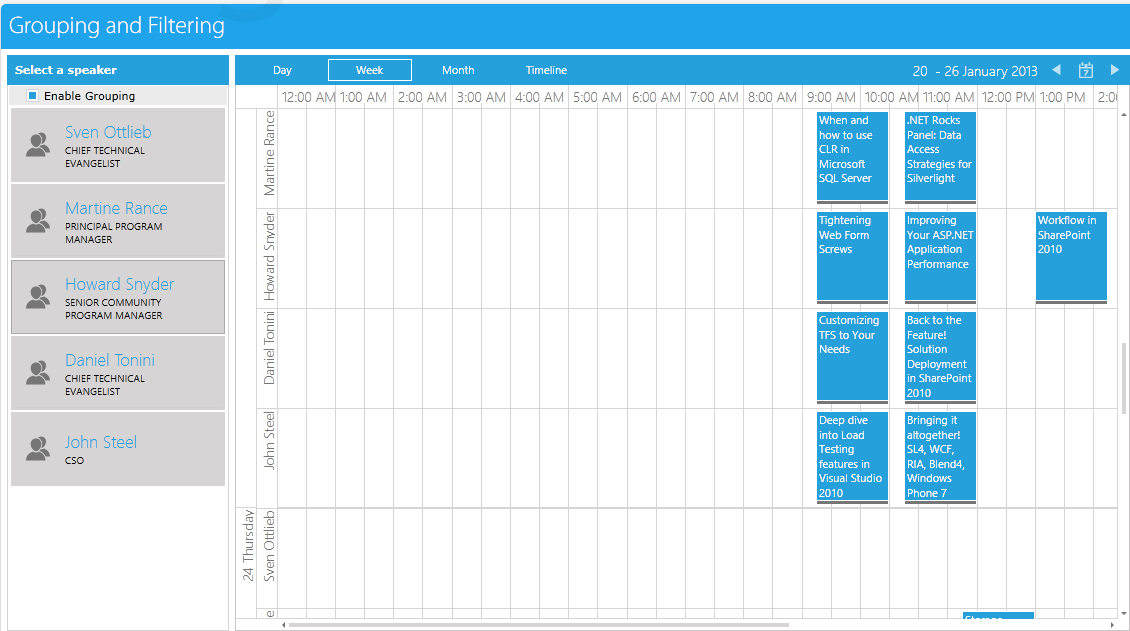Image resolution: width=1130 pixels, height=631 pixels.
Task: Click Howard Snyder's avatar icon
Action: click(39, 297)
